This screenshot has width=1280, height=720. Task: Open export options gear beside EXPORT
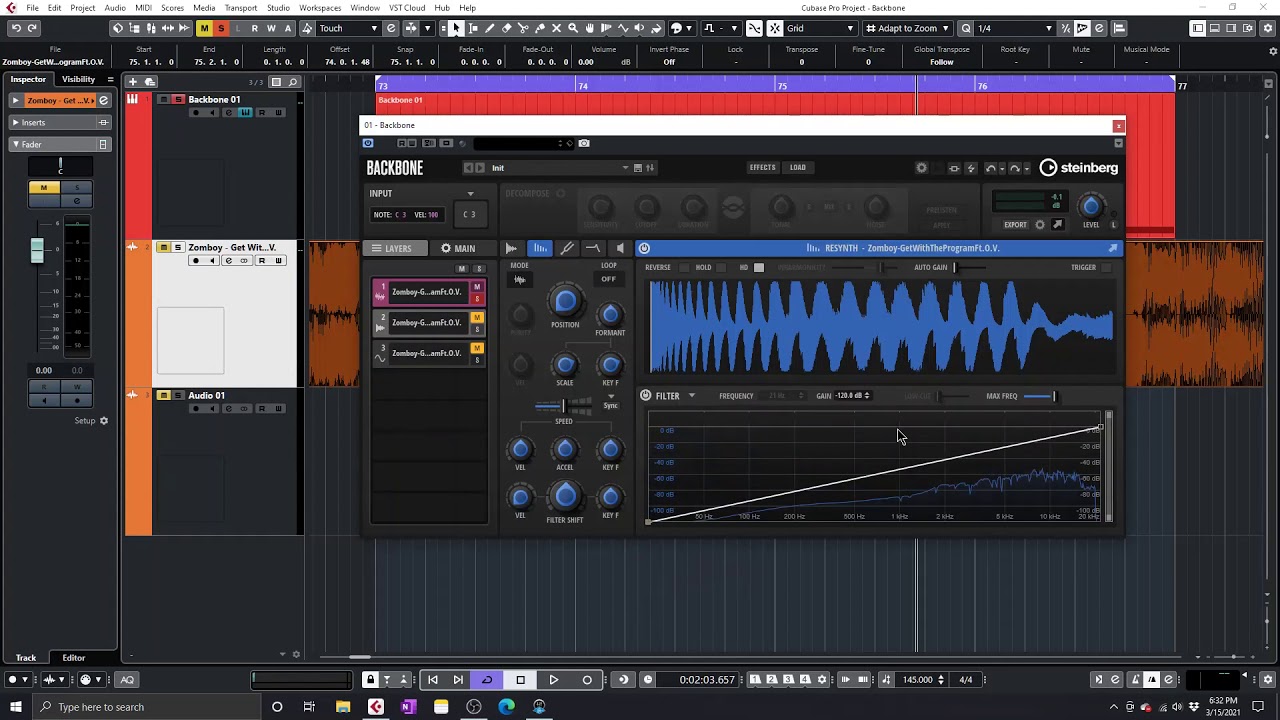click(1040, 225)
